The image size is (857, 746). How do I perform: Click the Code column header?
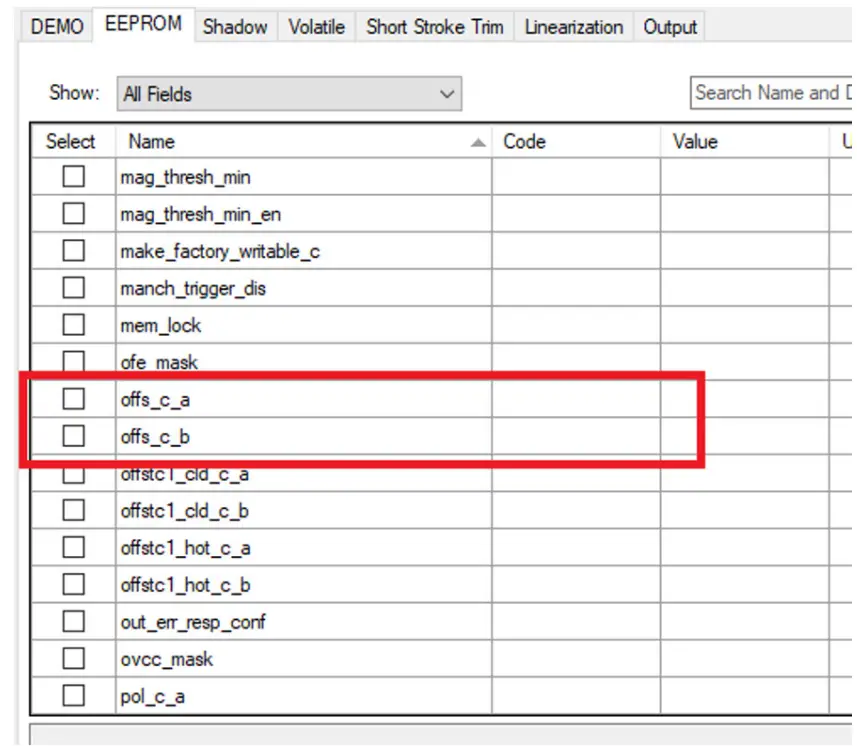576,142
